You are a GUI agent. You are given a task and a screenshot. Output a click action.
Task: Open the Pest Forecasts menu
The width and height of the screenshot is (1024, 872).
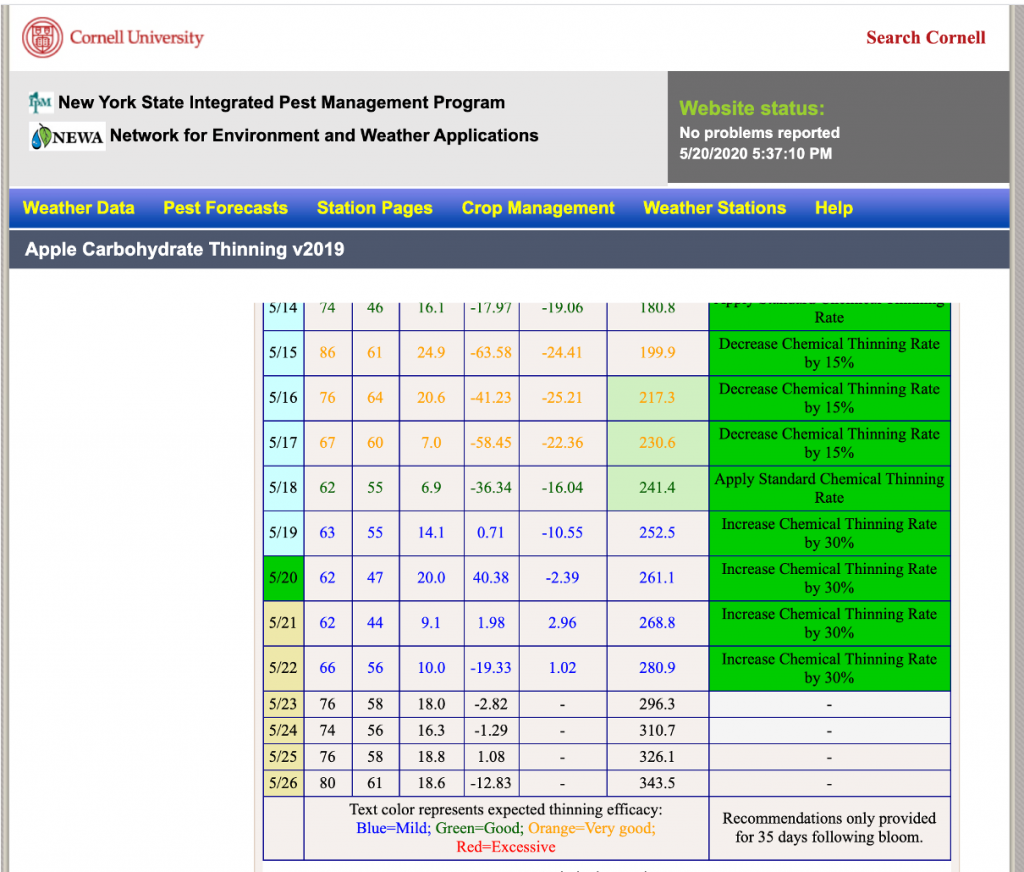coord(225,208)
